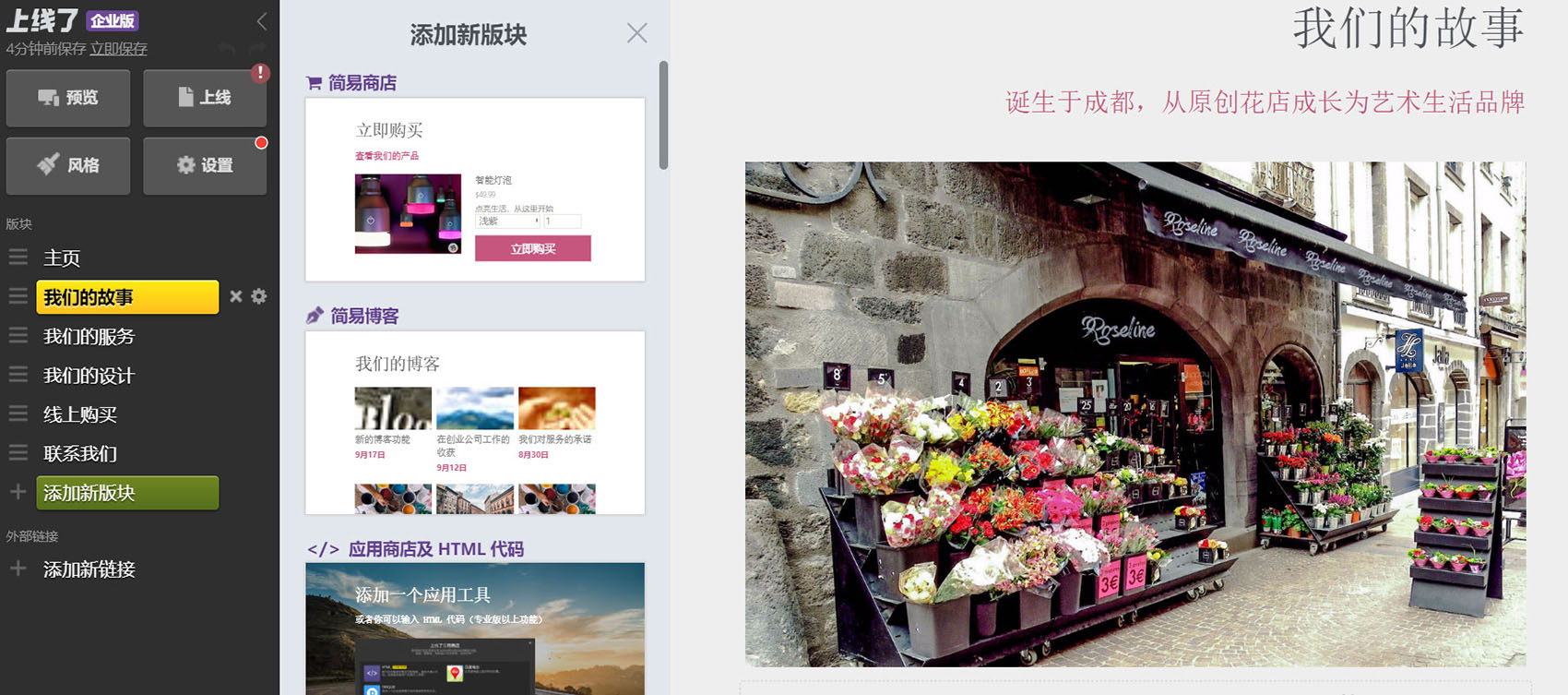Click the 我们的故事 page title
Image resolution: width=1568 pixels, height=695 pixels.
click(1408, 29)
